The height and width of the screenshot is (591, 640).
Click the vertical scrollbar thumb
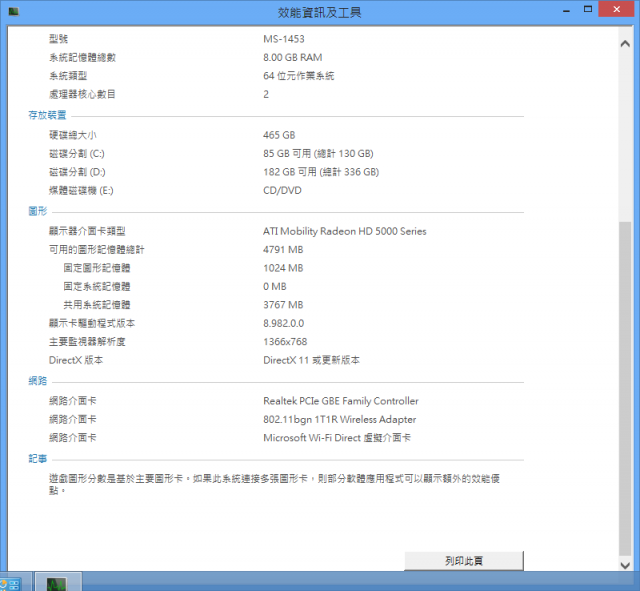click(x=625, y=389)
